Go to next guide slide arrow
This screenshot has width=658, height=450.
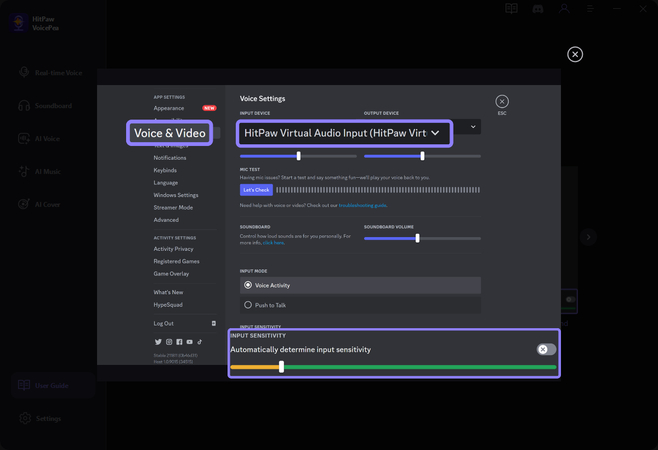coord(588,237)
